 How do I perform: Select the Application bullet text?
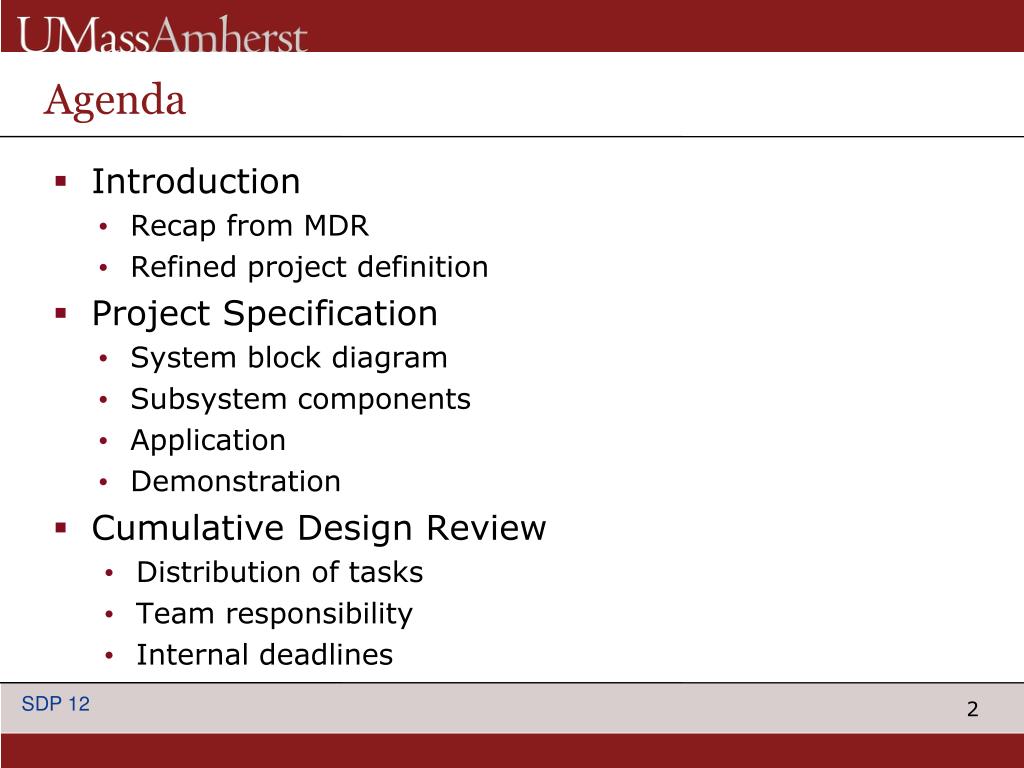(x=208, y=441)
